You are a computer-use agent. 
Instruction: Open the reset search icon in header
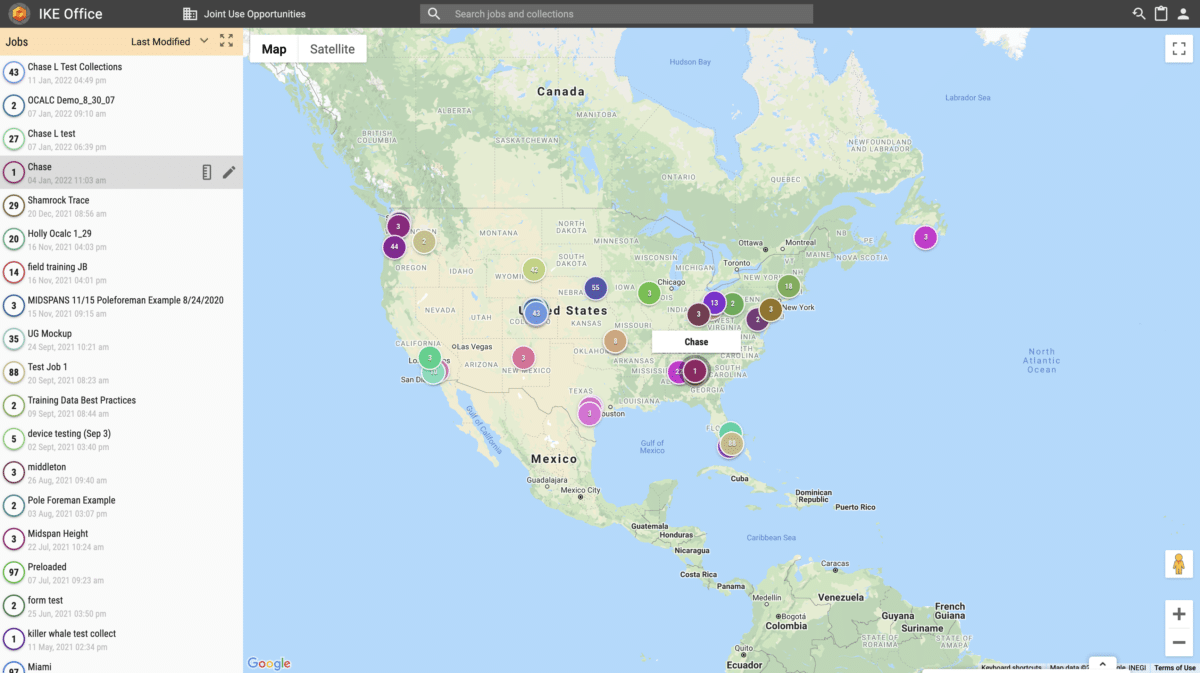pyautogui.click(x=1139, y=14)
